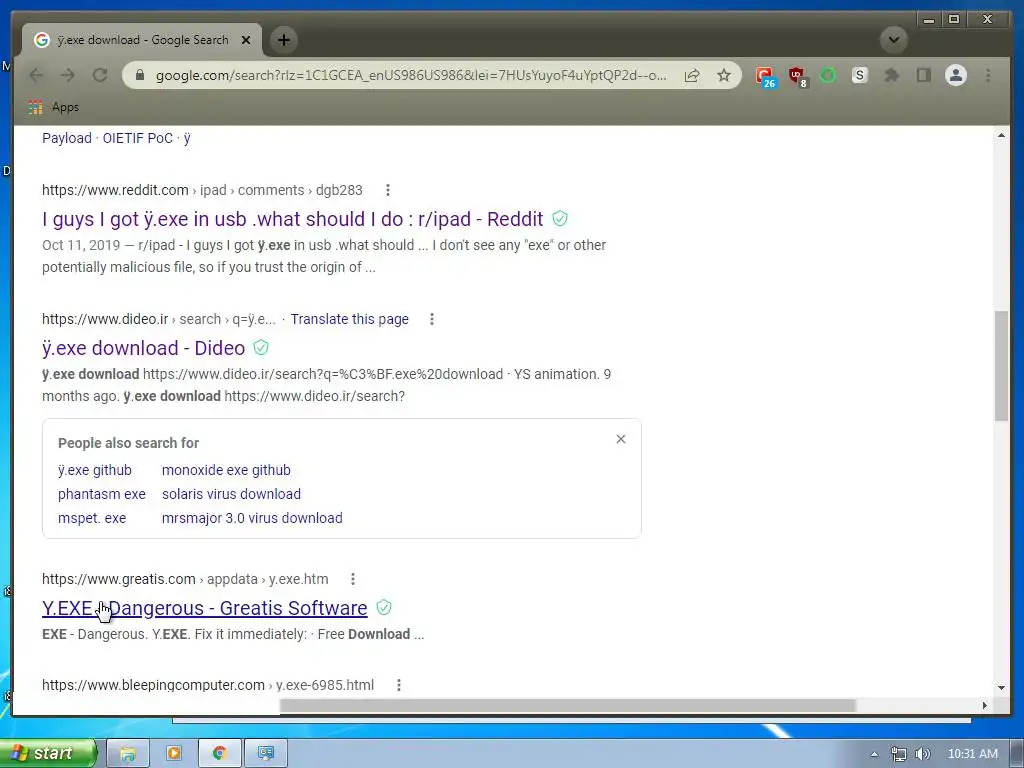Select the ÿ.exe download Google Search tab
Viewport: 1024px width, 768px height.
[x=142, y=40]
